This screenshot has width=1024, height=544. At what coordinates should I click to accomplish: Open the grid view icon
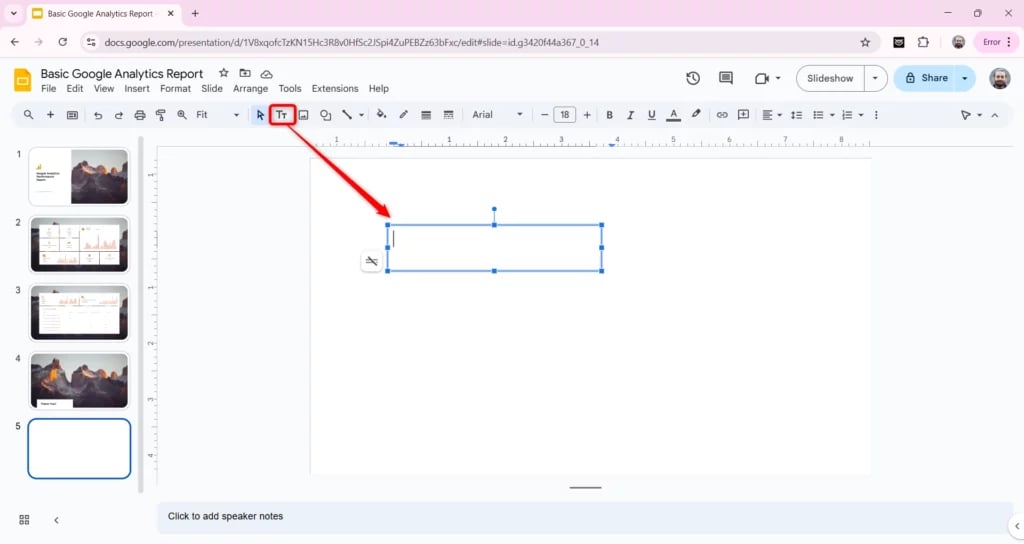[24, 520]
